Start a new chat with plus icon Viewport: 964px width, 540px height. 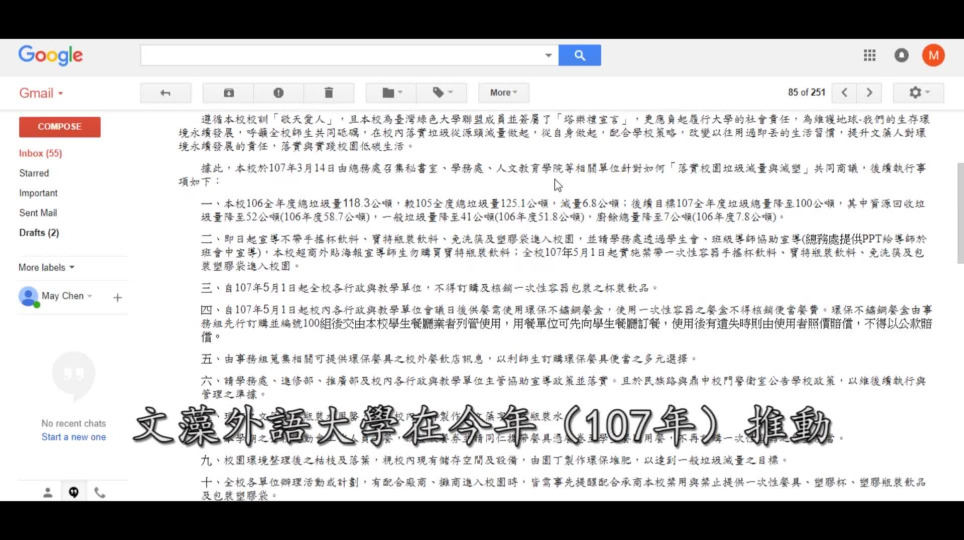coord(117,297)
